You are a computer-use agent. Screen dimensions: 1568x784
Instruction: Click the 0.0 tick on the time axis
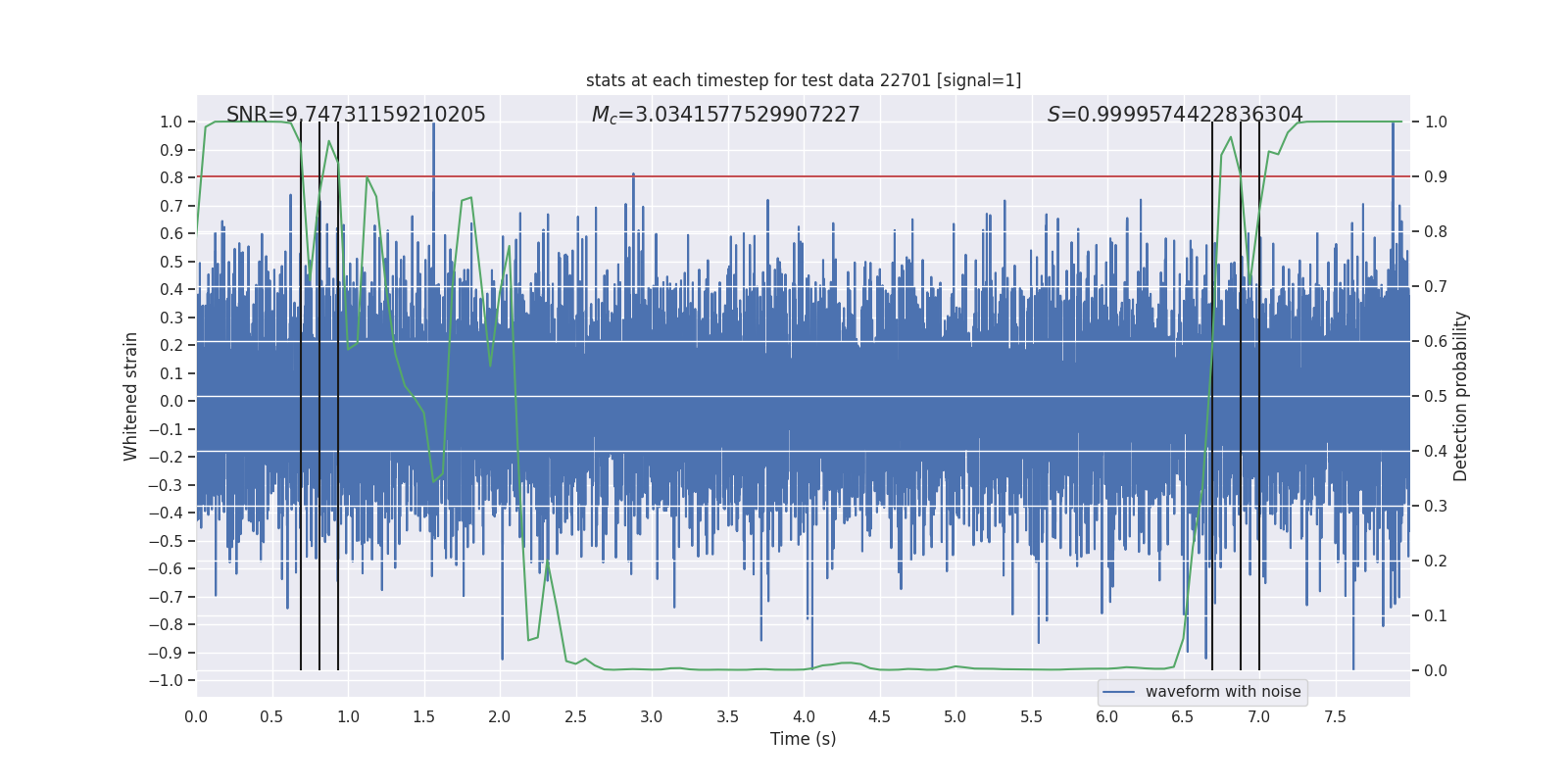click(x=196, y=716)
